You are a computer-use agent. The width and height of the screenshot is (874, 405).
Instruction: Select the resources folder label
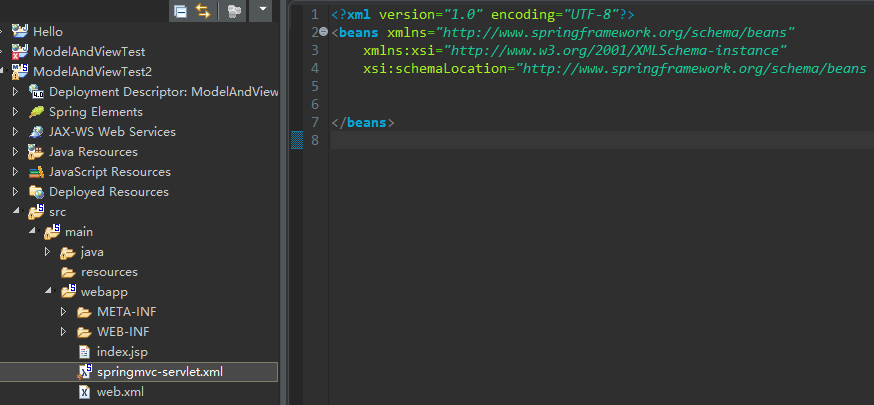[109, 272]
